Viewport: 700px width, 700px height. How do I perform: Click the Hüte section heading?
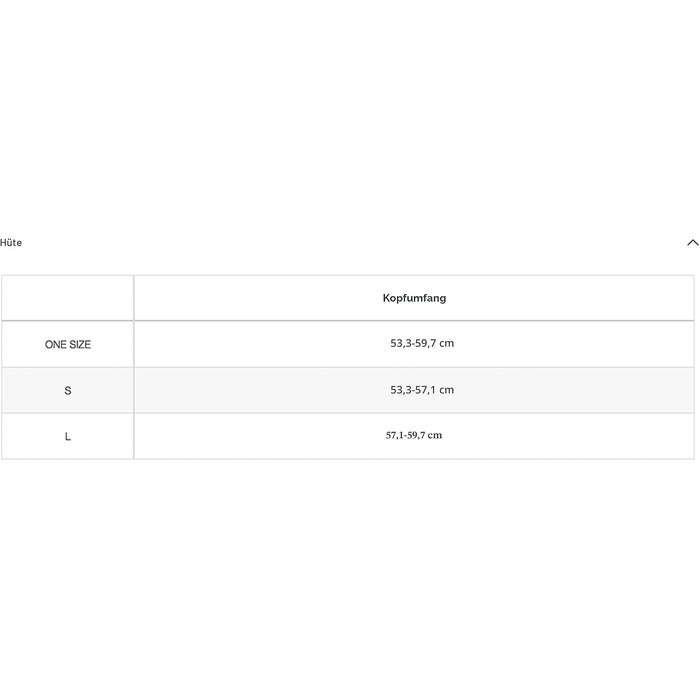click(x=11, y=242)
